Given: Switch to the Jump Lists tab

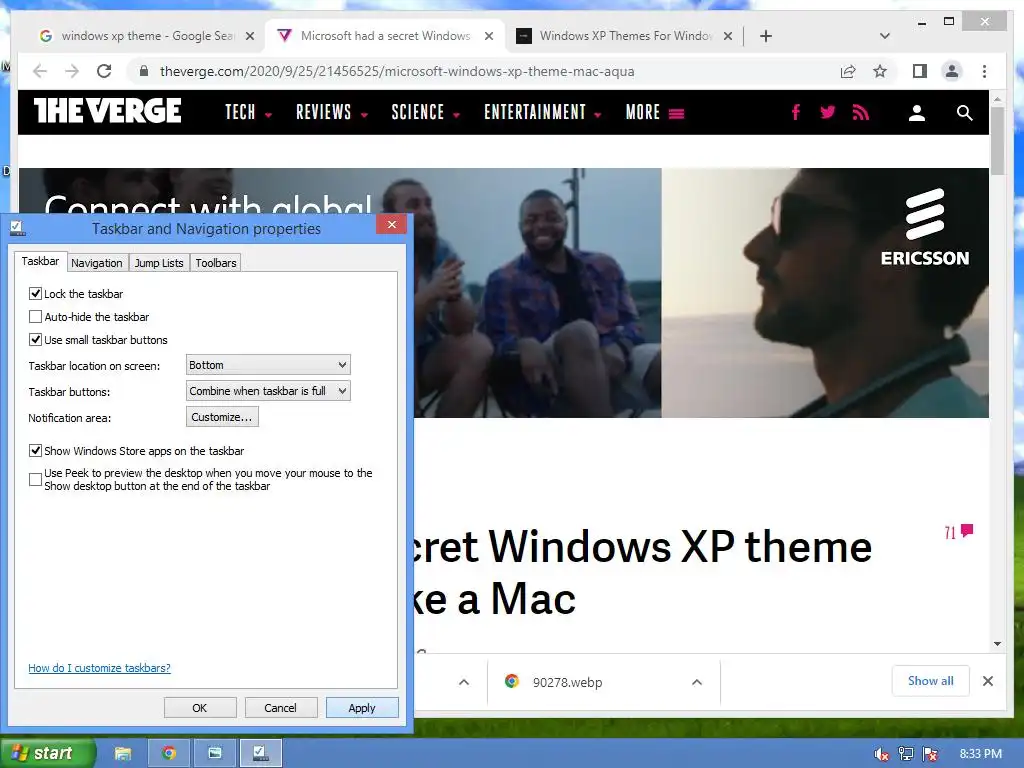Looking at the screenshot, I should coord(159,263).
